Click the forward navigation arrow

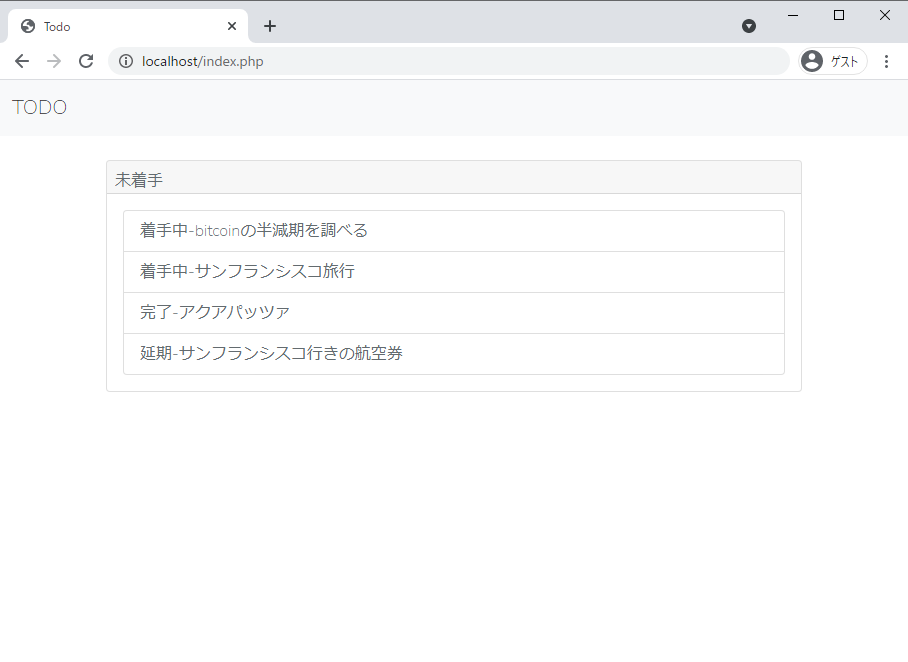click(x=54, y=61)
